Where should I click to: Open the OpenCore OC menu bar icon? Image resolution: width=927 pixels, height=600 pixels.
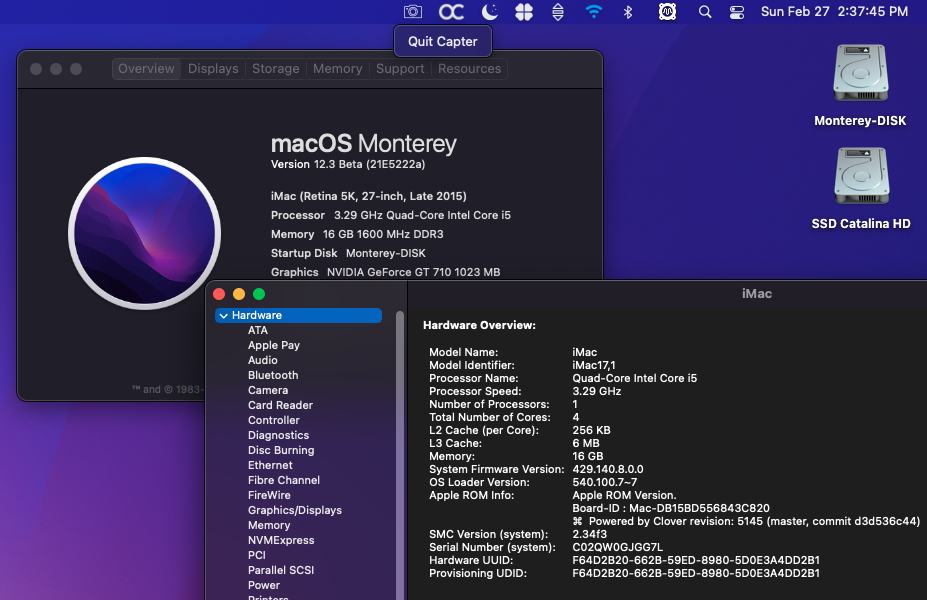[451, 12]
